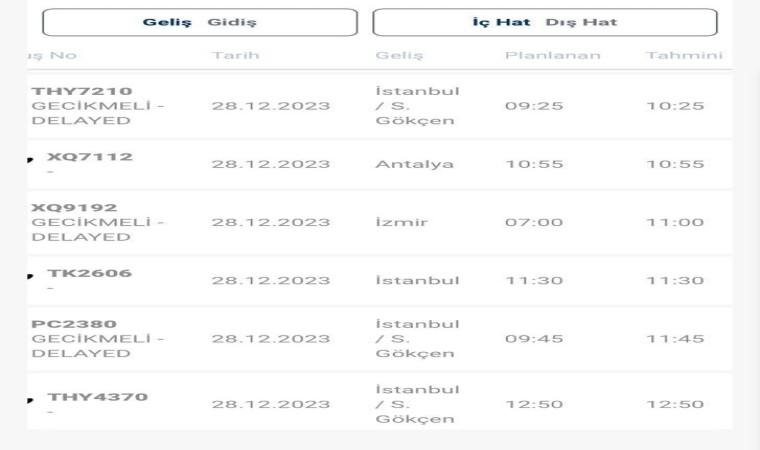Screen dimensions: 760x450
Task: Select the Geliş option in the top toggle
Action: (167, 22)
